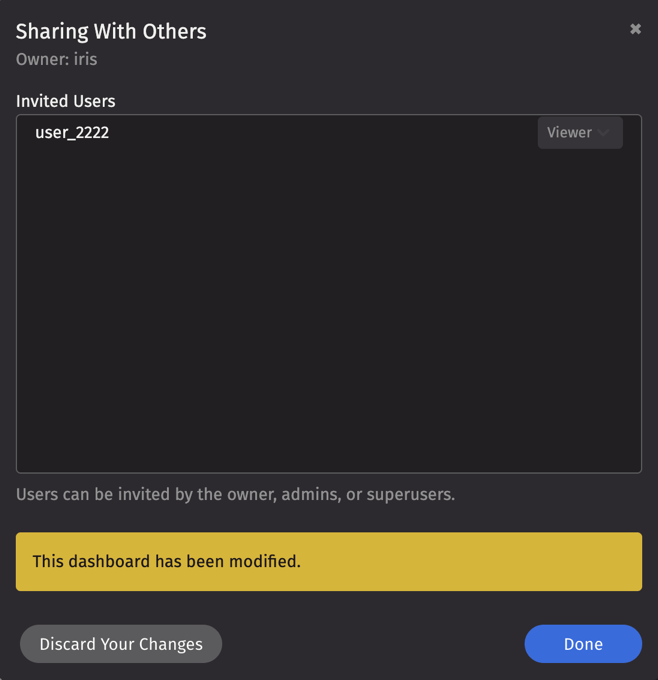
Task: Click the yellow dashboard modified banner
Action: click(328, 561)
